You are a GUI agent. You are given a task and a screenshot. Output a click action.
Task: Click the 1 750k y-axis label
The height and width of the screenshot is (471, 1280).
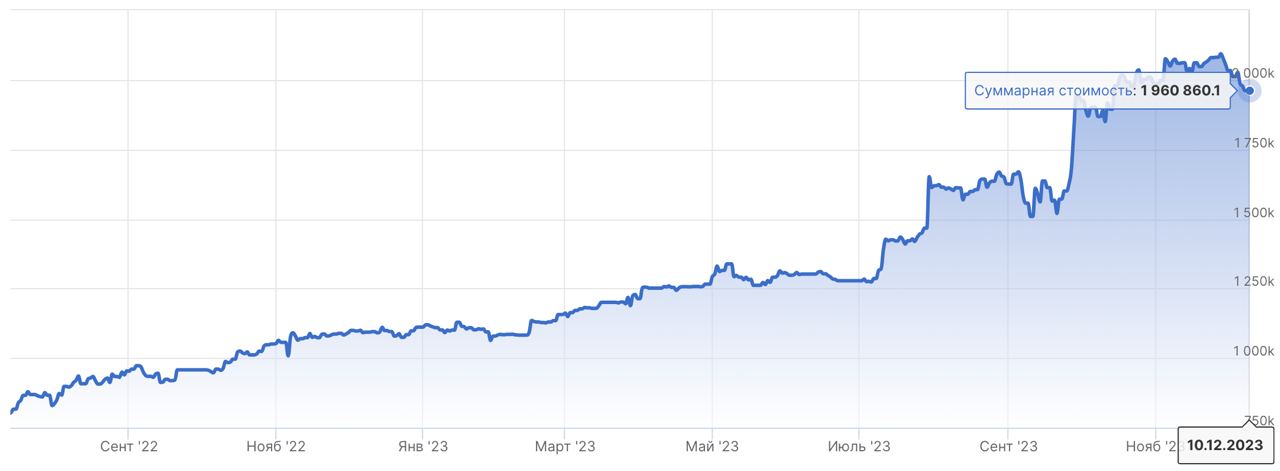point(1252,144)
